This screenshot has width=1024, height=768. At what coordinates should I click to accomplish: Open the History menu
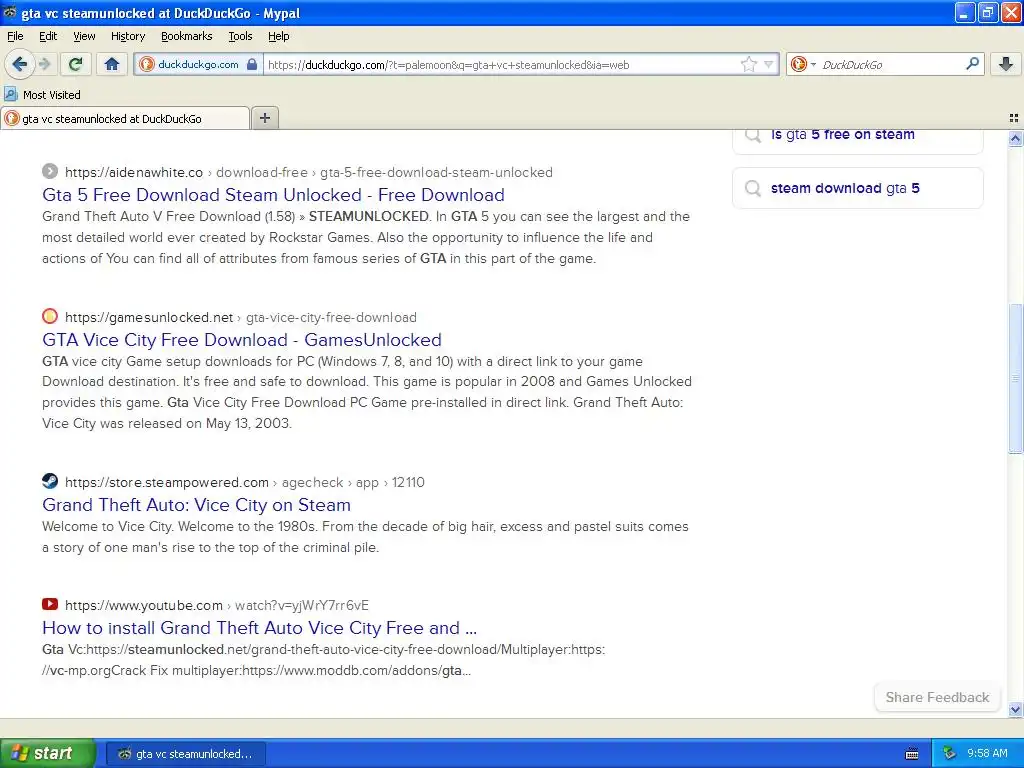[127, 36]
